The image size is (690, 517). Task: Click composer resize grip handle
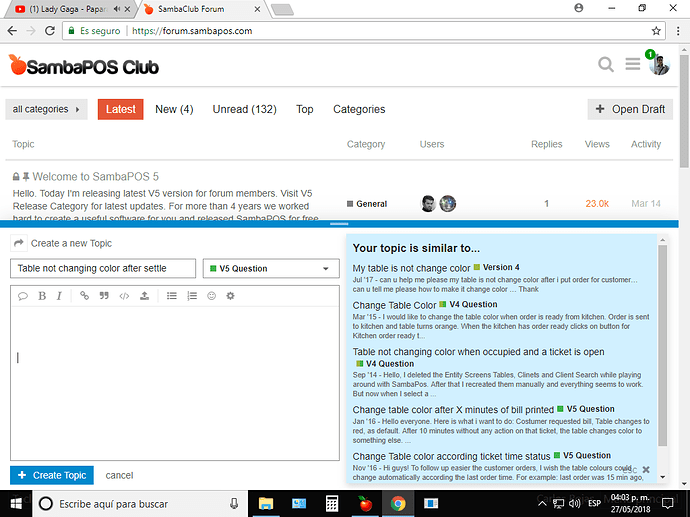(339, 224)
